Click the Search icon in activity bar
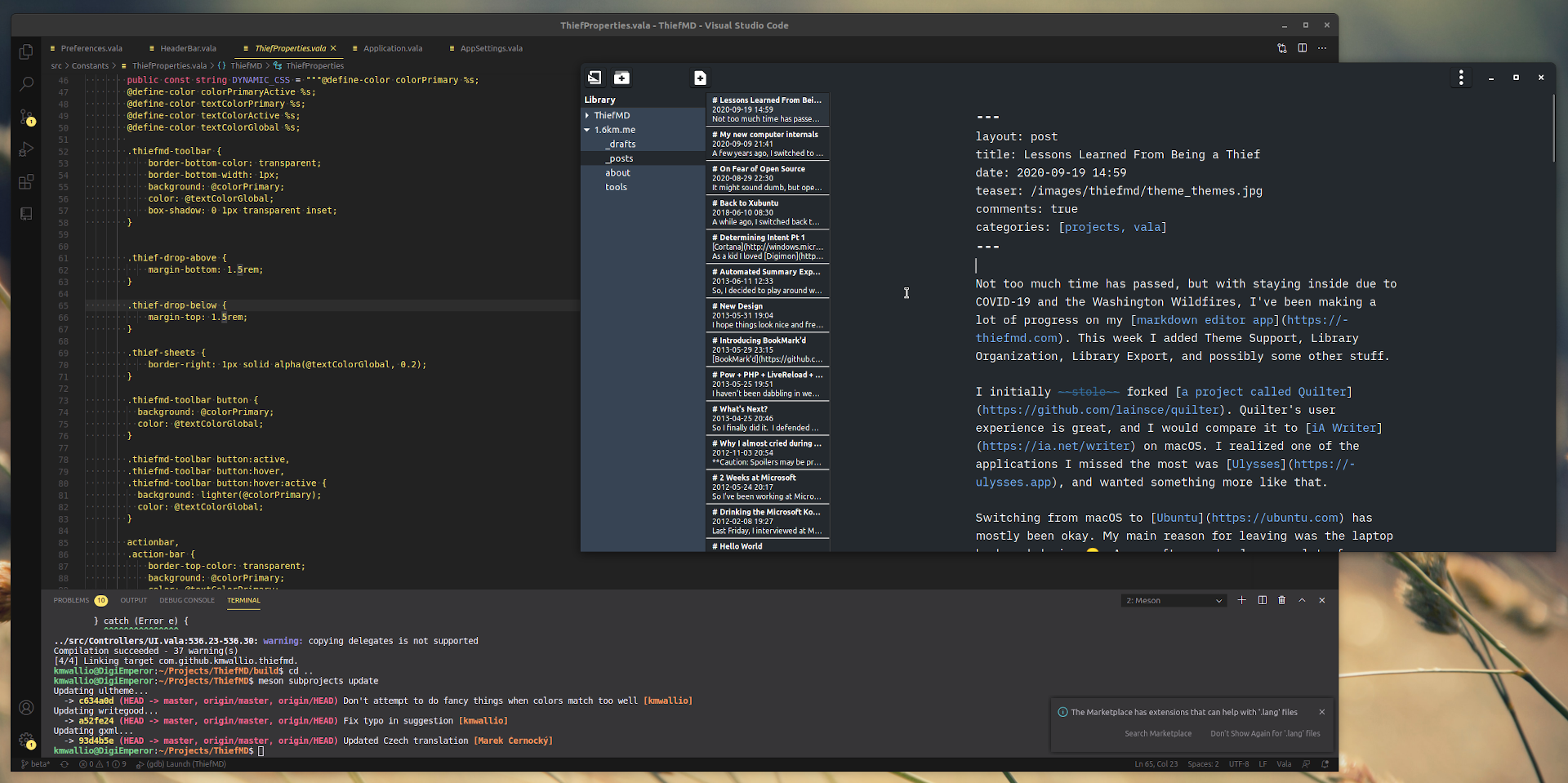This screenshot has height=783, width=1568. pyautogui.click(x=26, y=83)
